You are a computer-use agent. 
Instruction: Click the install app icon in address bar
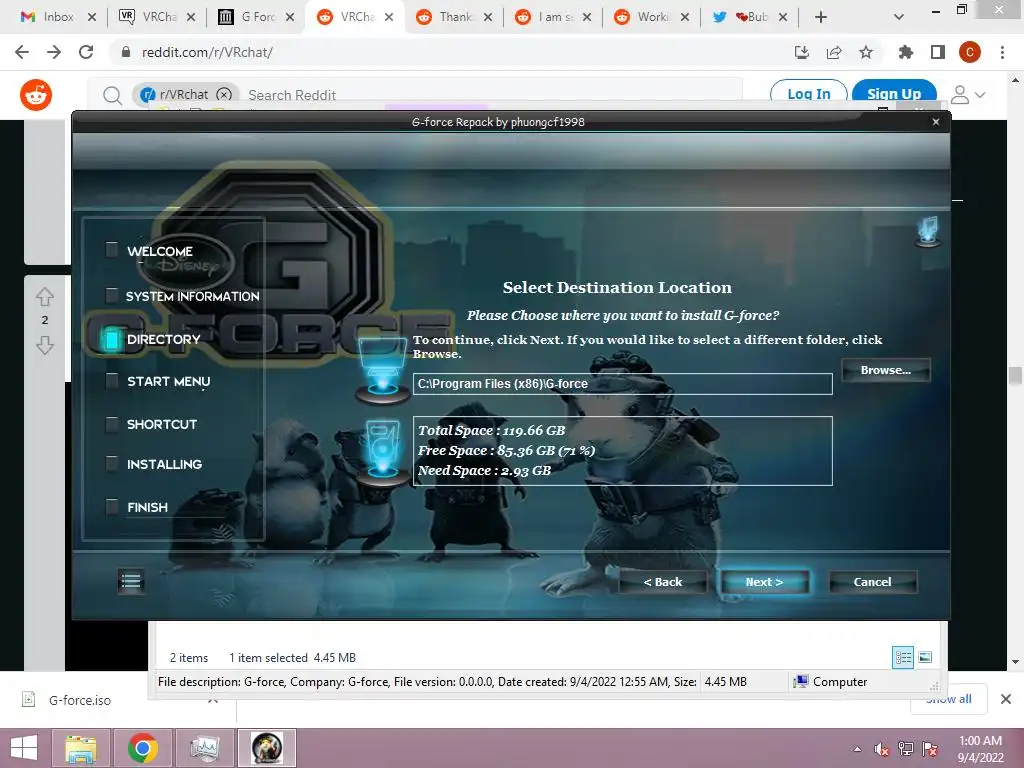coord(802,52)
